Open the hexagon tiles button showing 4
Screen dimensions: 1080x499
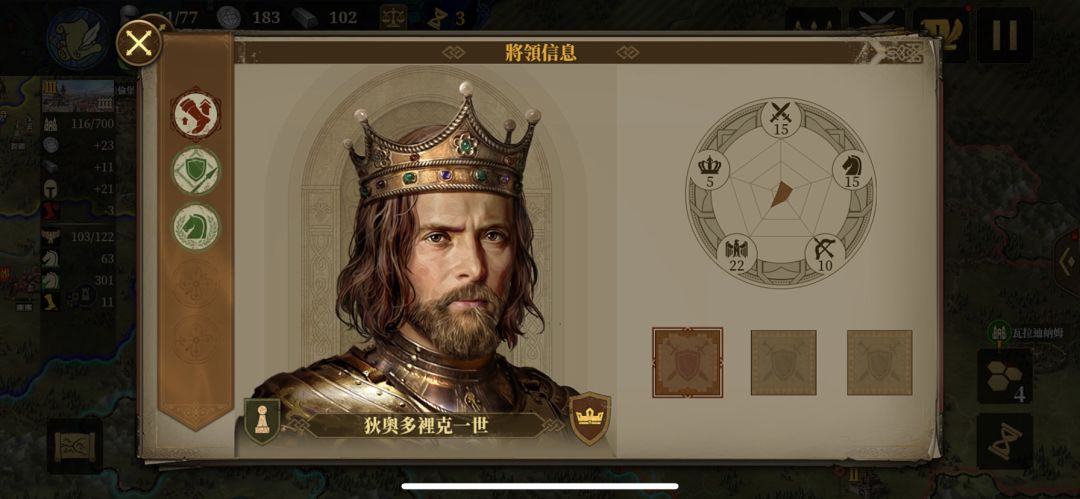click(1004, 376)
